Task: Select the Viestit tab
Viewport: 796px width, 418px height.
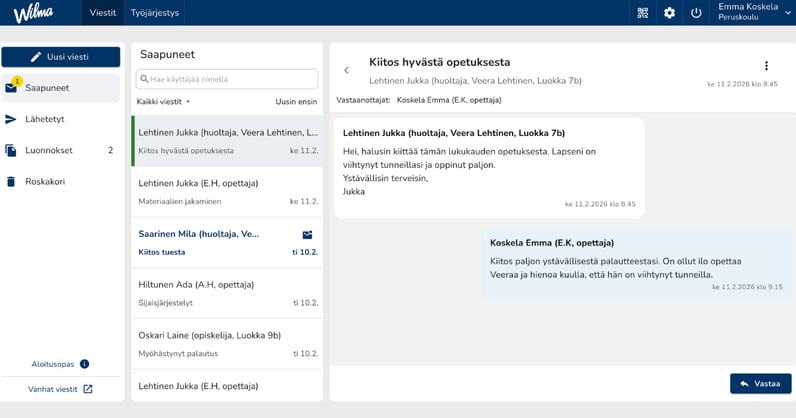Action: tap(102, 13)
